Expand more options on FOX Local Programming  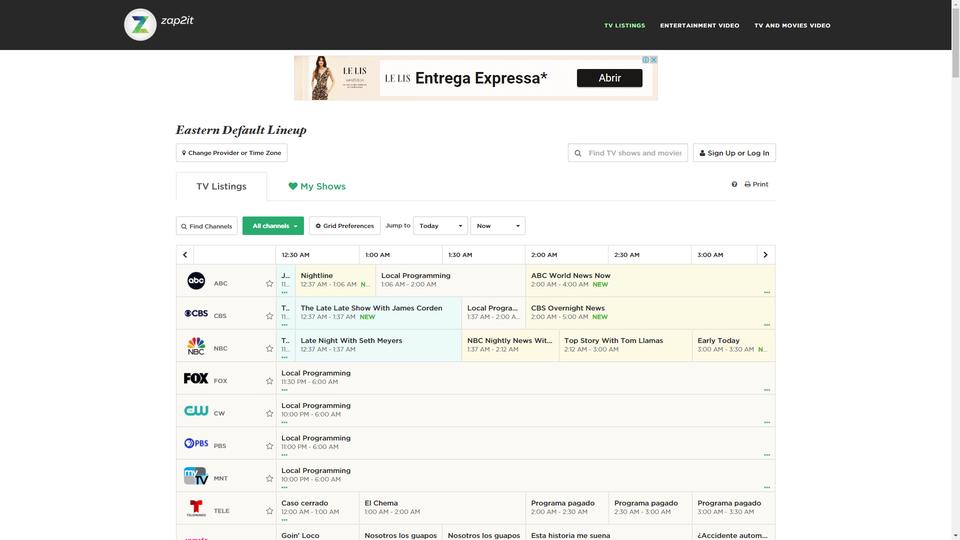pyautogui.click(x=767, y=390)
